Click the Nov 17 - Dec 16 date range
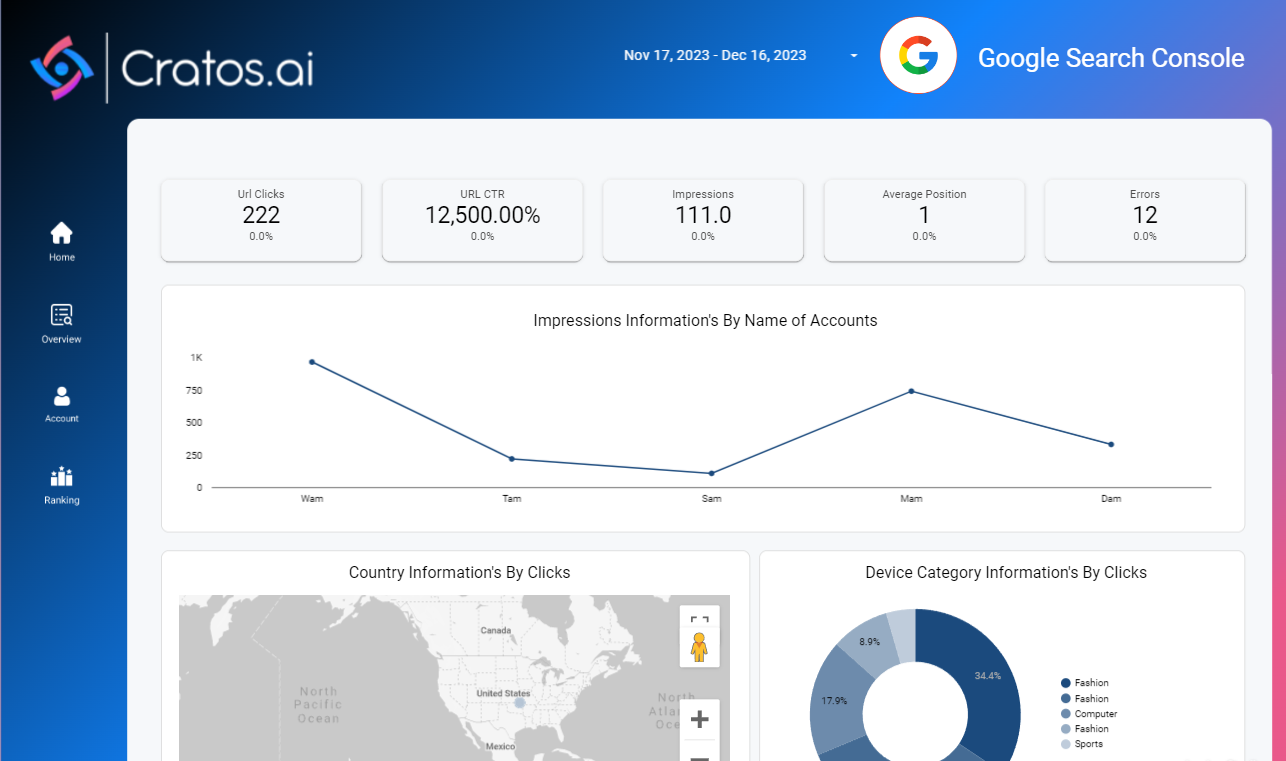Image resolution: width=1286 pixels, height=761 pixels. (x=715, y=56)
